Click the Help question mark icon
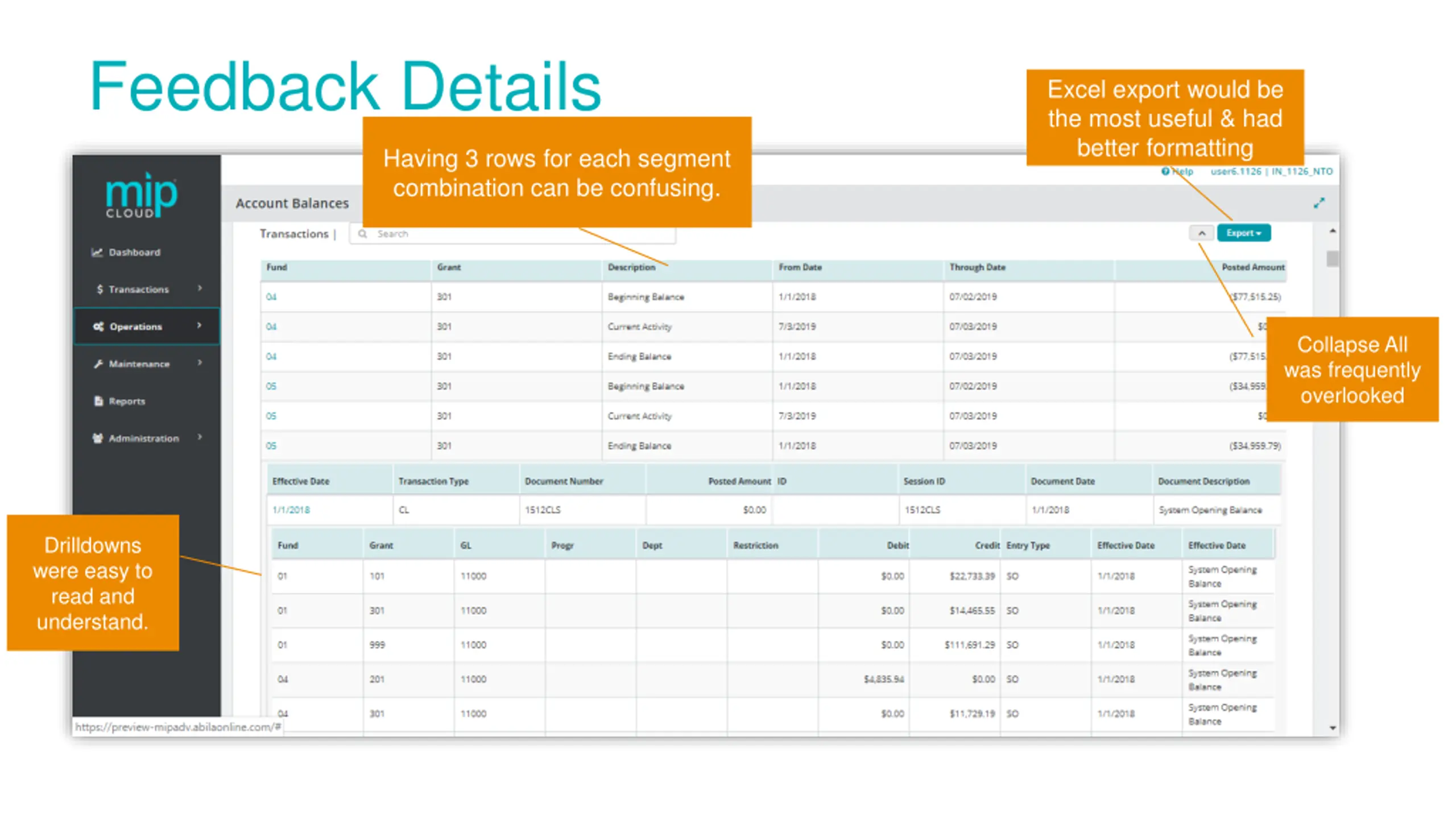1456x819 pixels. click(1165, 171)
